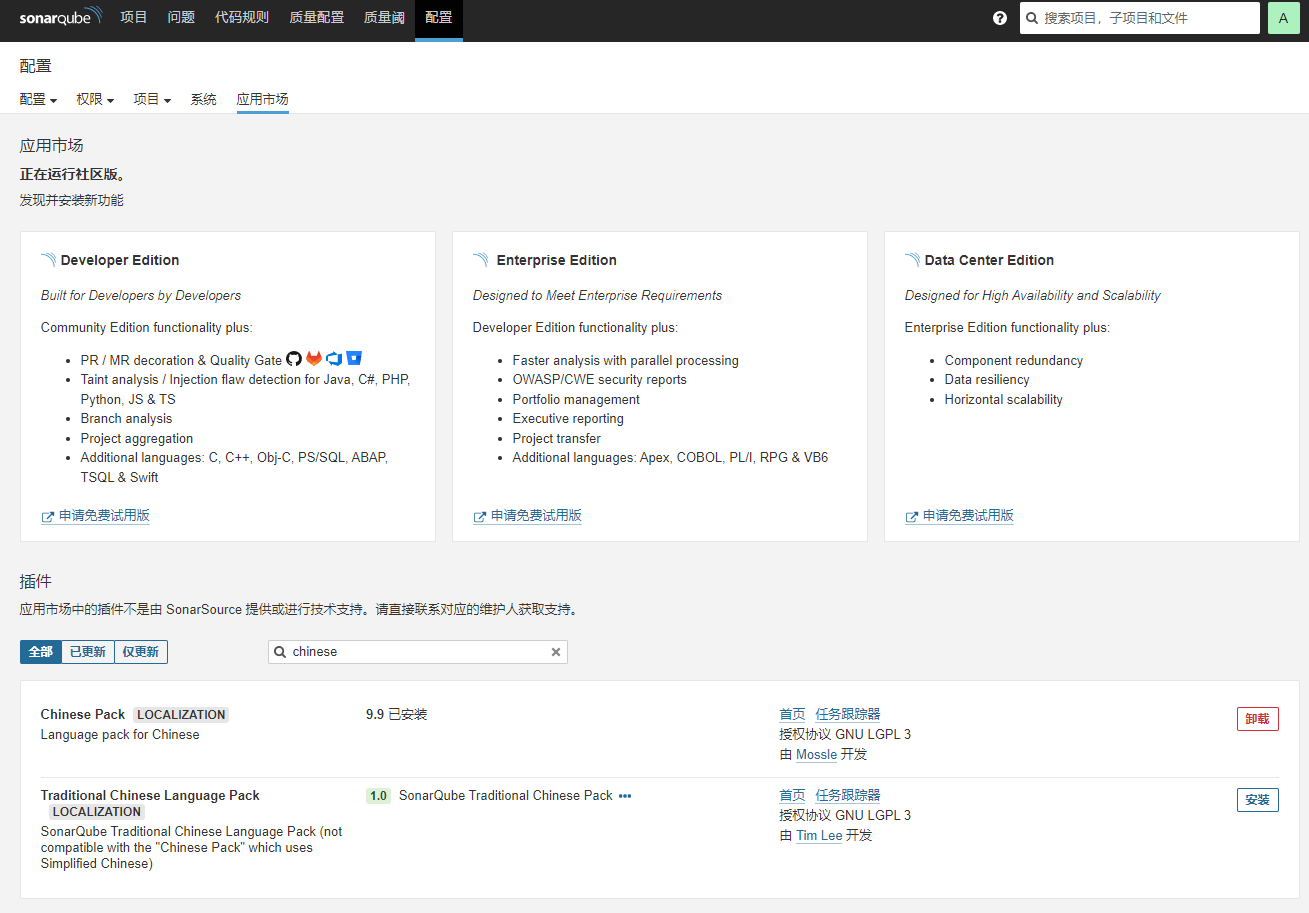This screenshot has height=913, width=1309.
Task: Click the Bitbucket icon in Developer Edition
Action: pyautogui.click(x=354, y=359)
